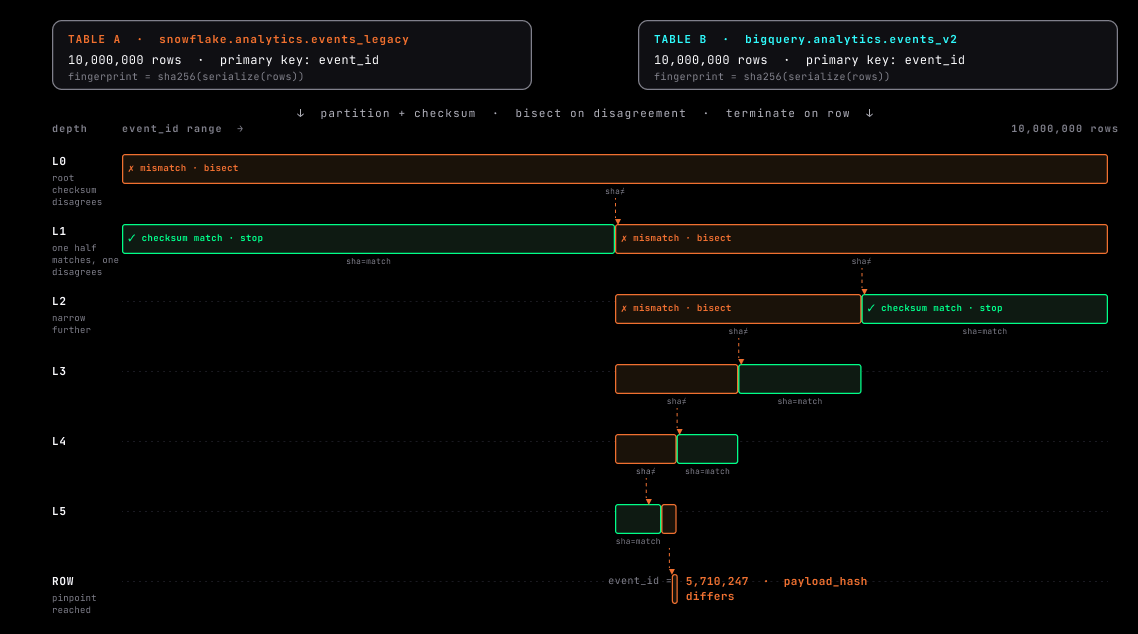The width and height of the screenshot is (1138, 634).
Task: Click the ✗ mark in the L1 mismatch bar
Action: point(624,238)
